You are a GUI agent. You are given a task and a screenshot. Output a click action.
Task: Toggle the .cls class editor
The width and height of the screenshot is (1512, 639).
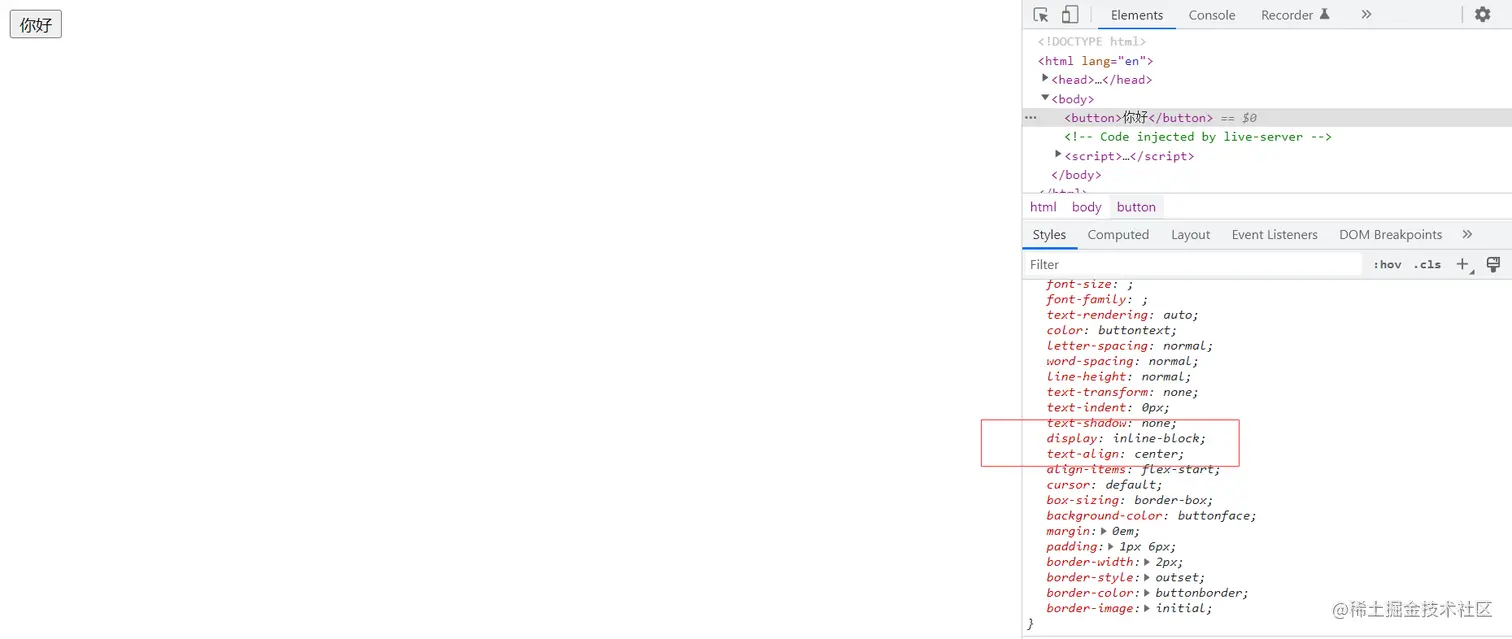pos(1427,265)
